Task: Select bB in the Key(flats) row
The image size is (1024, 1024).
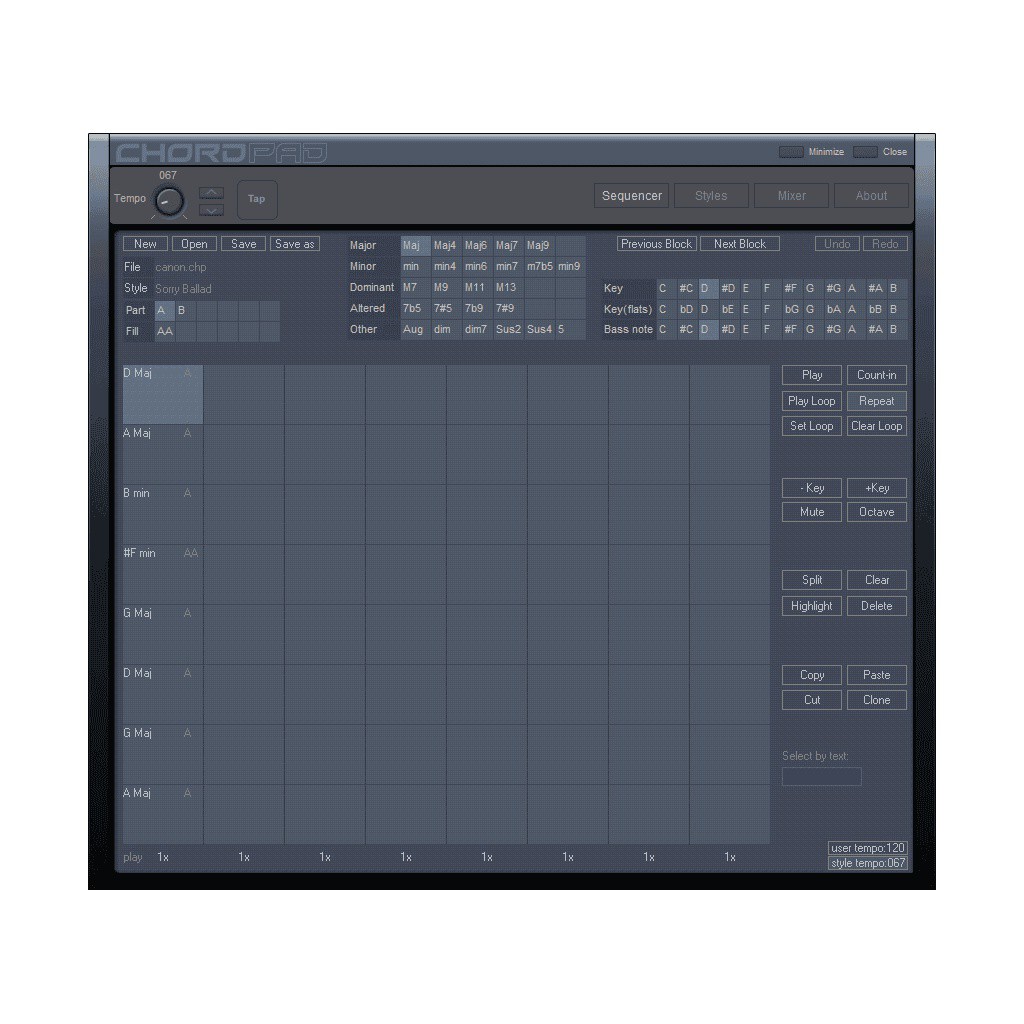Action: pos(876,309)
